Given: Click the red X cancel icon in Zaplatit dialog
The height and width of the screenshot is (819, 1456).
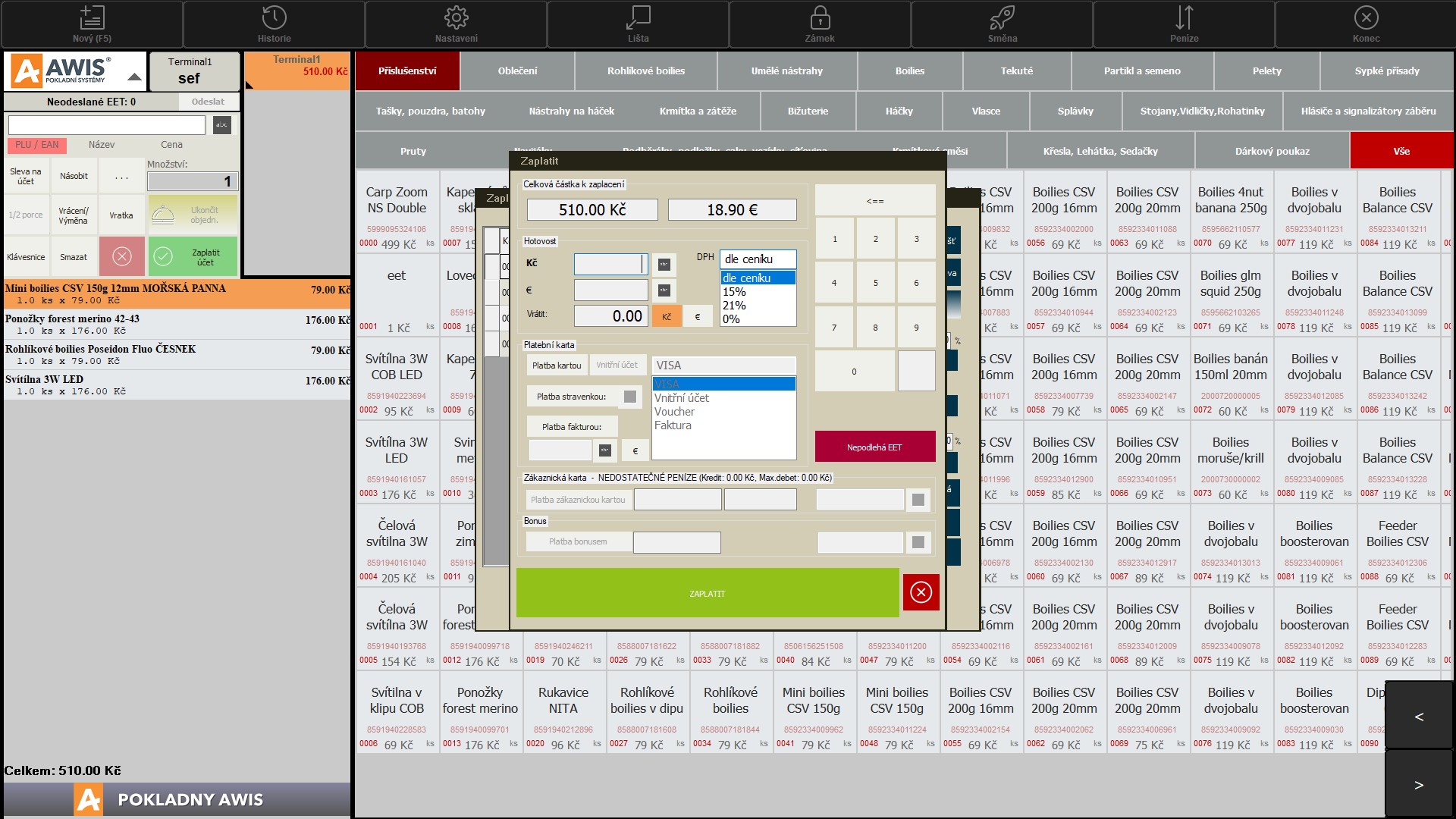Looking at the screenshot, I should point(921,592).
